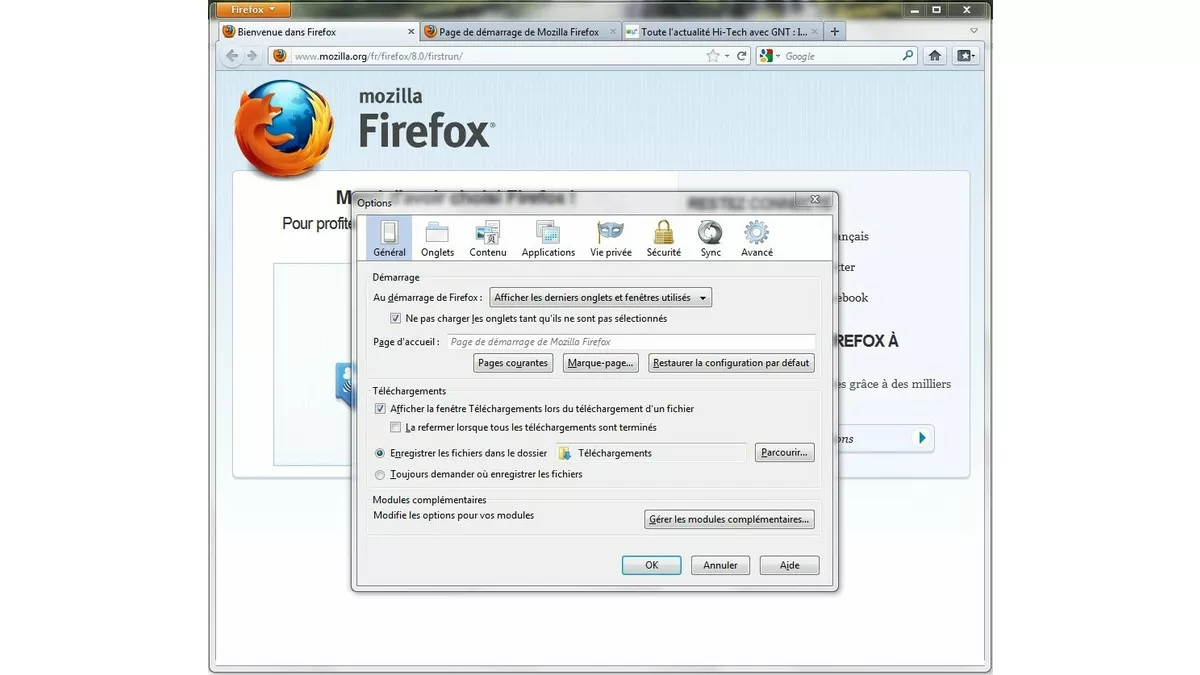Open the Sync settings panel
This screenshot has height=675, width=1200.
click(710, 237)
